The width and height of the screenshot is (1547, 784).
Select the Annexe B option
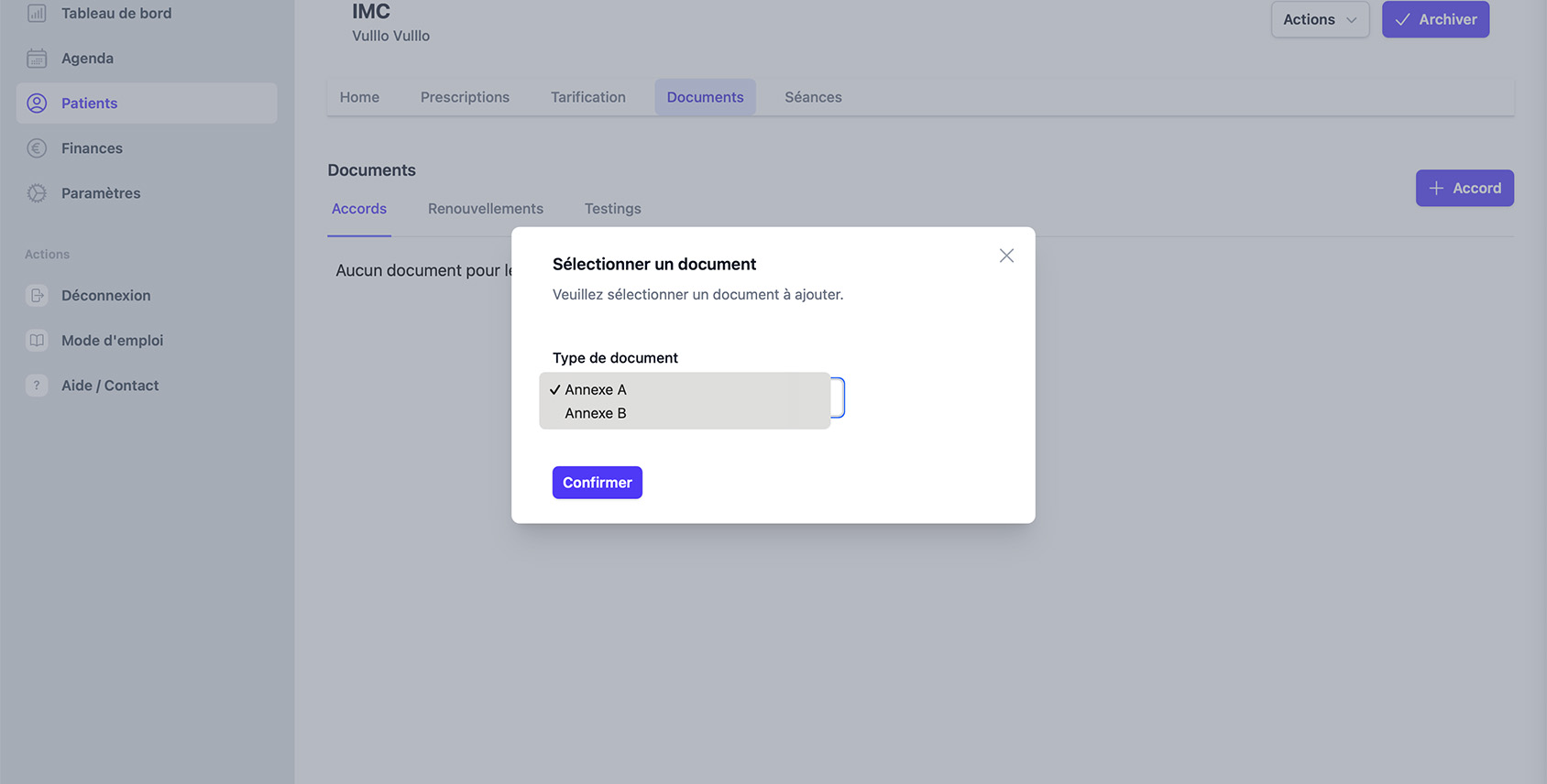point(596,414)
